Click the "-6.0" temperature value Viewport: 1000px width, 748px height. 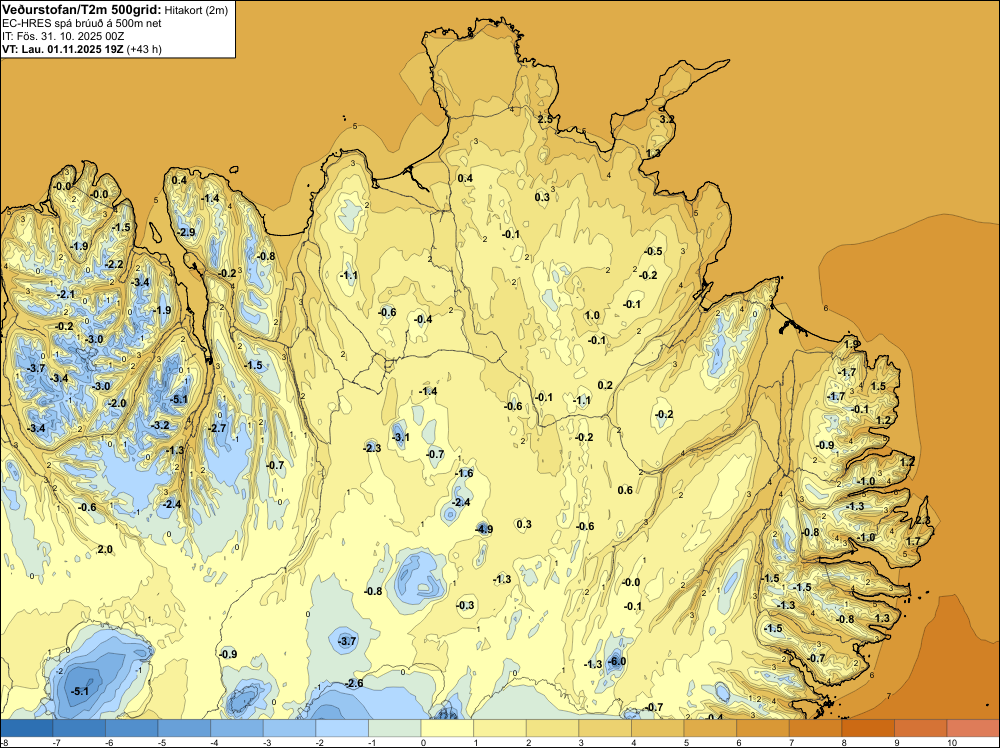tap(617, 661)
